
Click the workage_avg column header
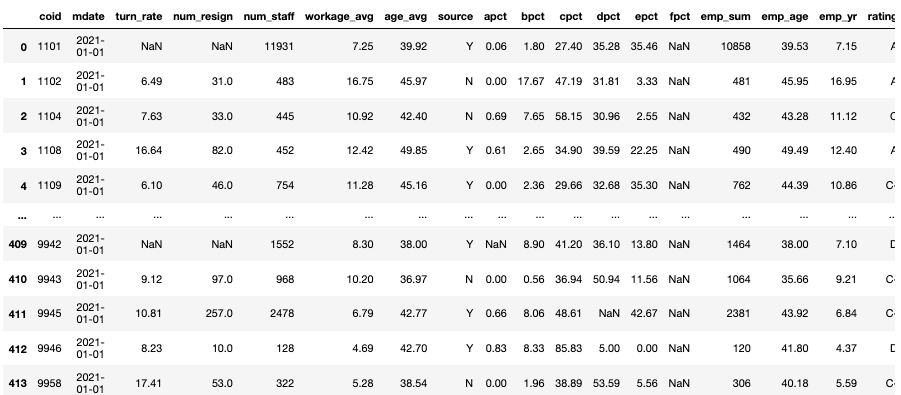(339, 17)
